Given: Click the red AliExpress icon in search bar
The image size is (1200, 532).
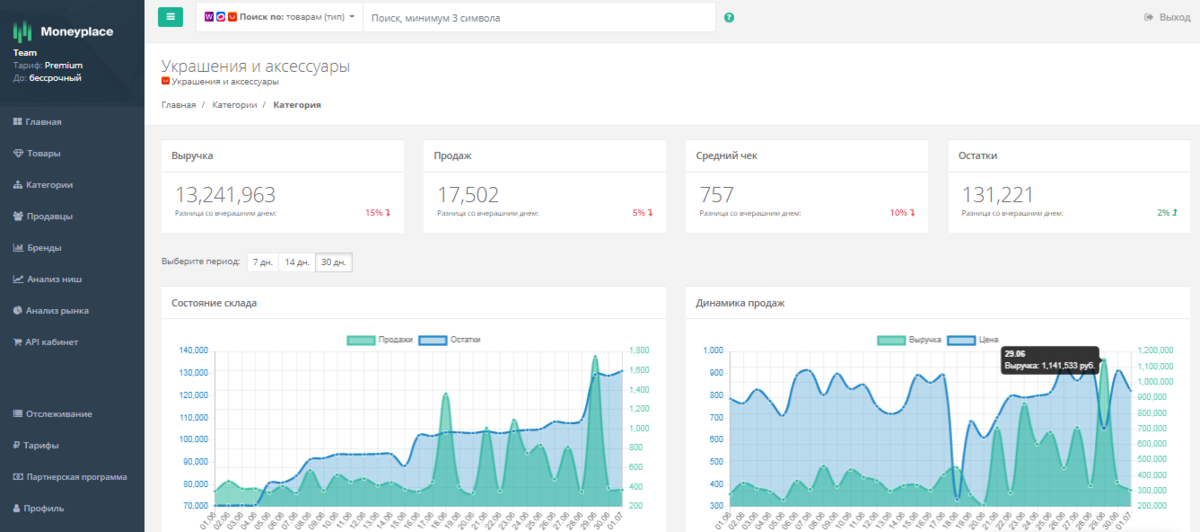Looking at the screenshot, I should point(232,17).
